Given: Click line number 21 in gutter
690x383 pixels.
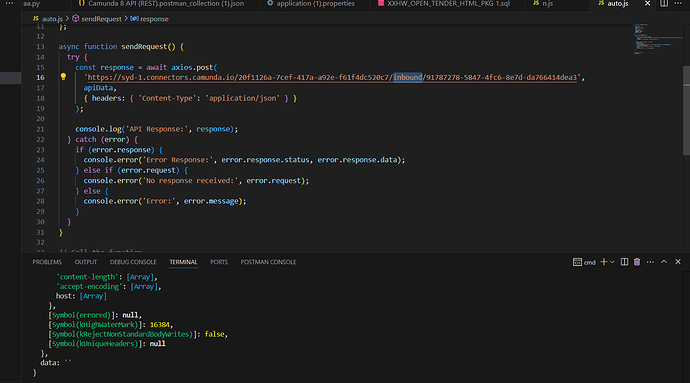Looking at the screenshot, I should (x=40, y=129).
